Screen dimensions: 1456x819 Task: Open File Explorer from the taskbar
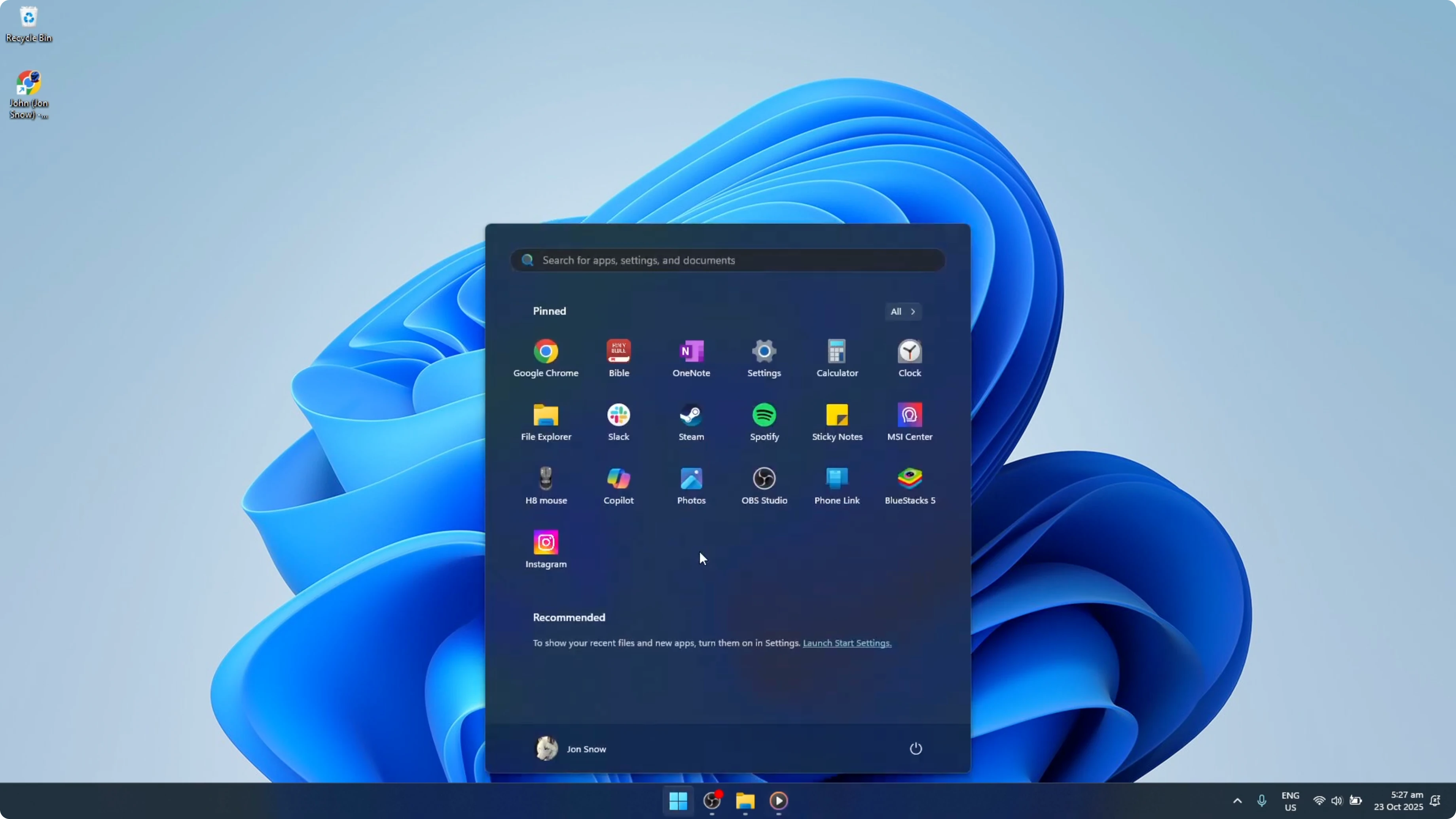tap(745, 800)
